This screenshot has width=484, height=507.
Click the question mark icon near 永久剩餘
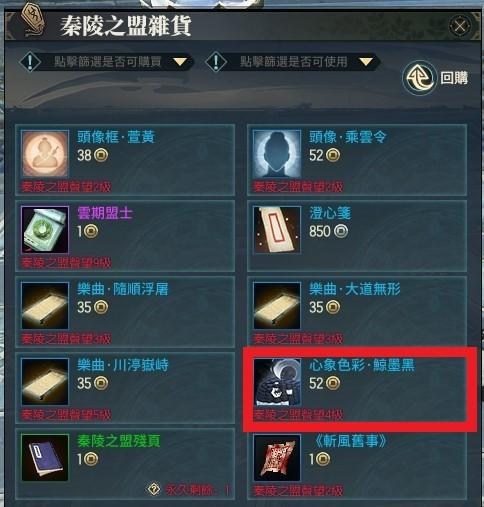154,489
